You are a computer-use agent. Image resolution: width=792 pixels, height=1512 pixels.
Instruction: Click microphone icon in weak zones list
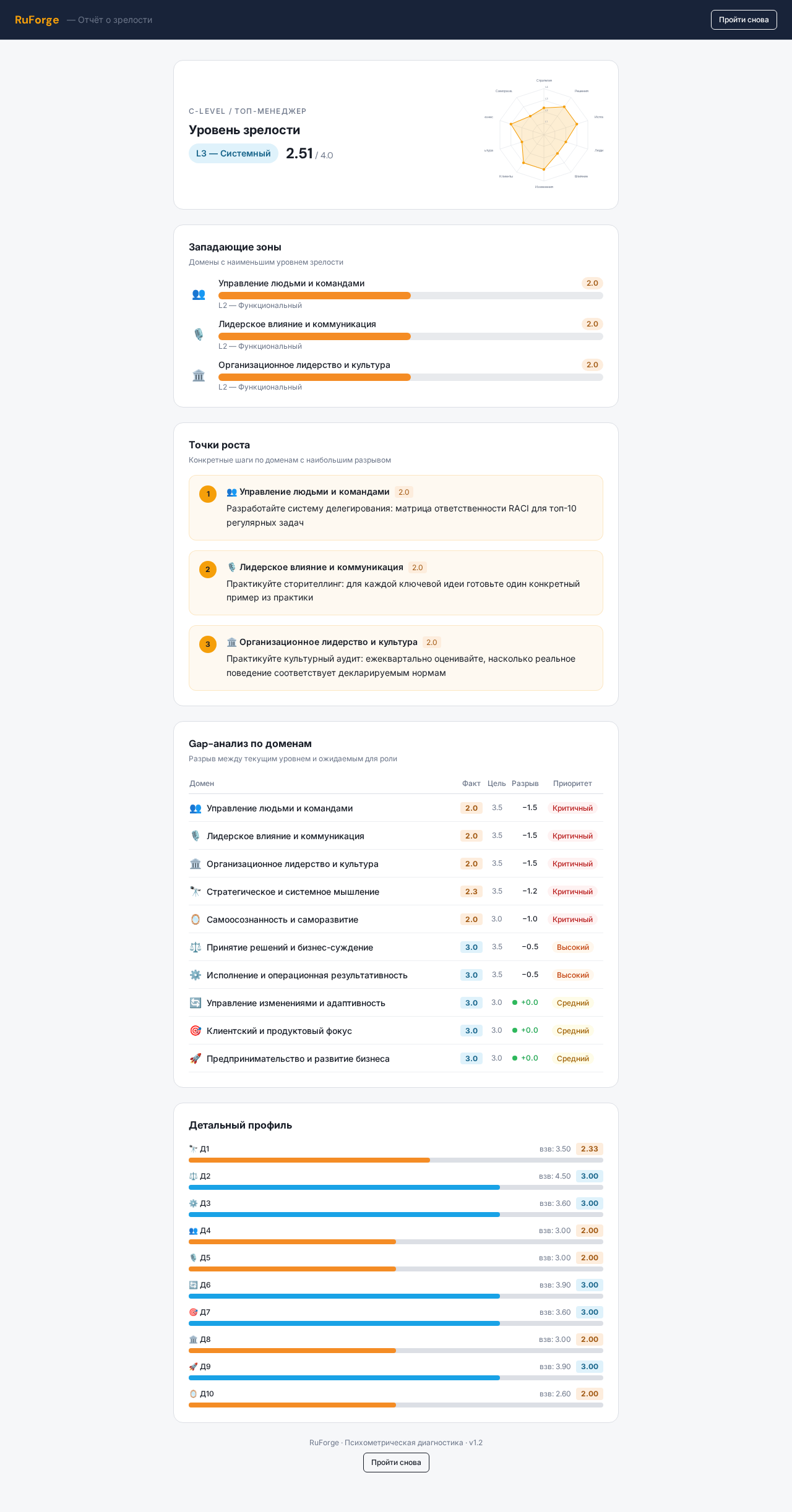click(199, 335)
